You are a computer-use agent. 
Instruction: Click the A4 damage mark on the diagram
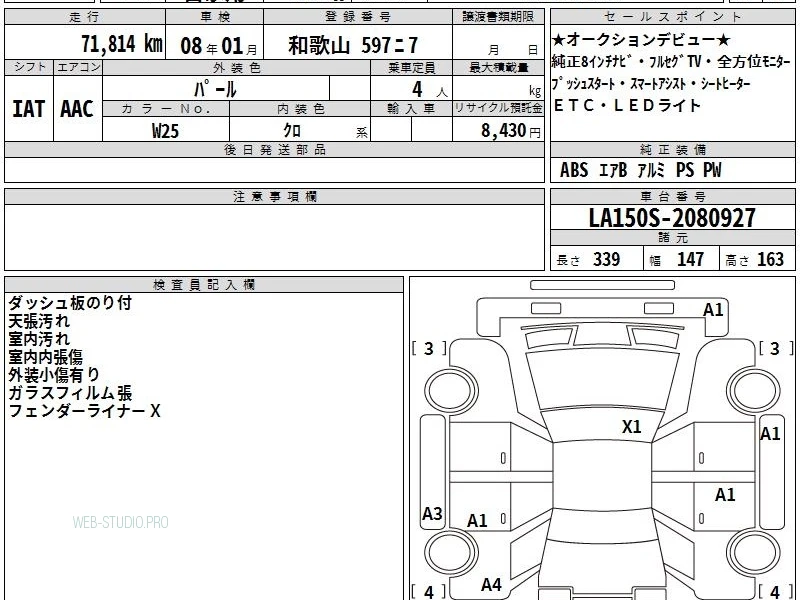tap(491, 585)
